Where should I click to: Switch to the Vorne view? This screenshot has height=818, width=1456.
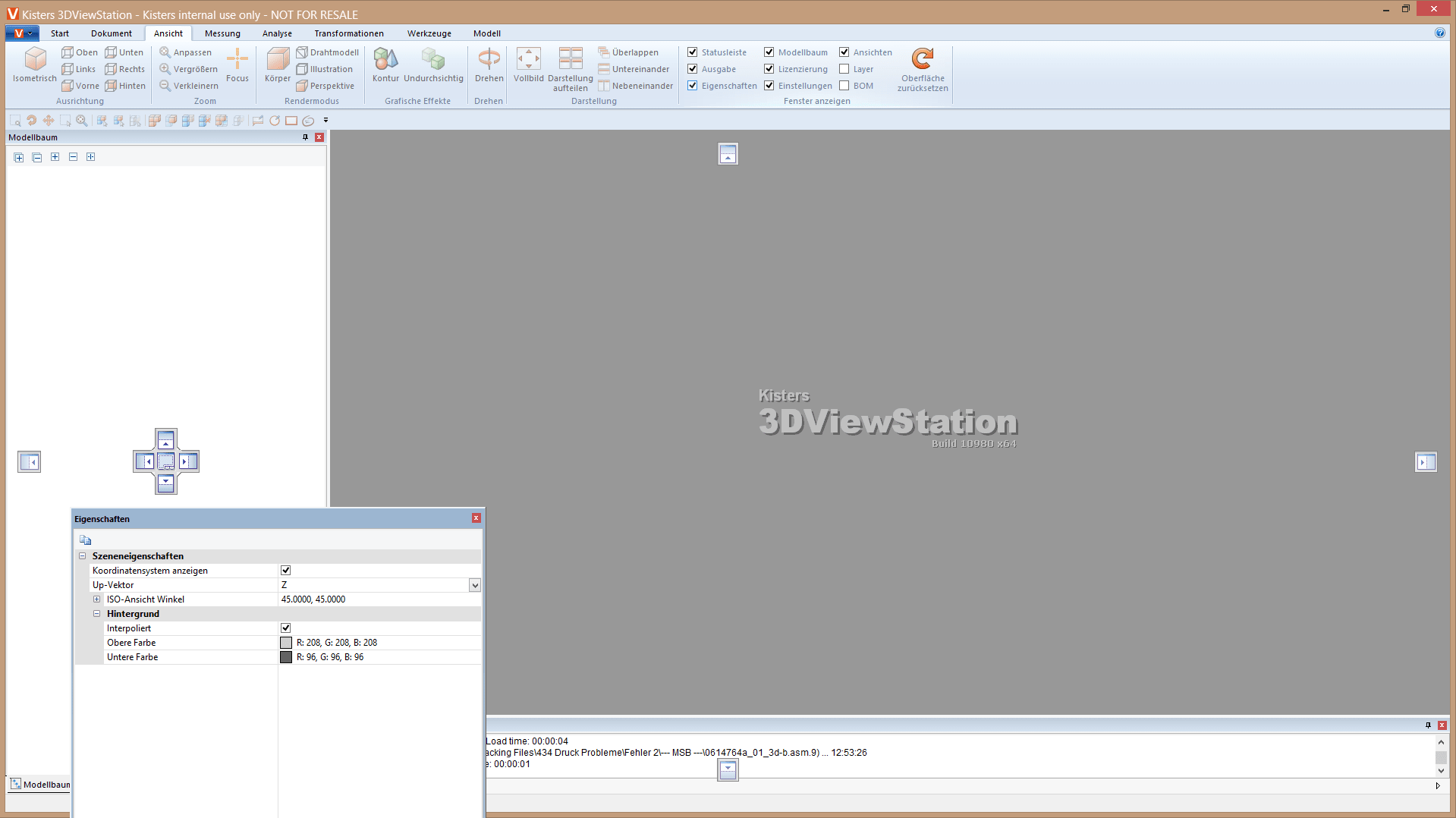80,86
